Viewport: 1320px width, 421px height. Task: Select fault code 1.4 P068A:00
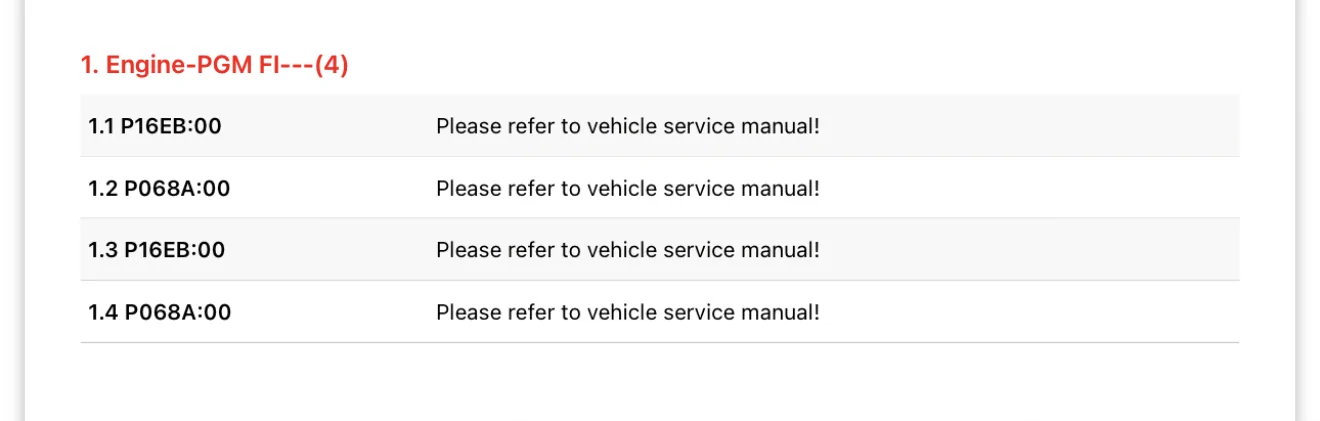pos(159,312)
